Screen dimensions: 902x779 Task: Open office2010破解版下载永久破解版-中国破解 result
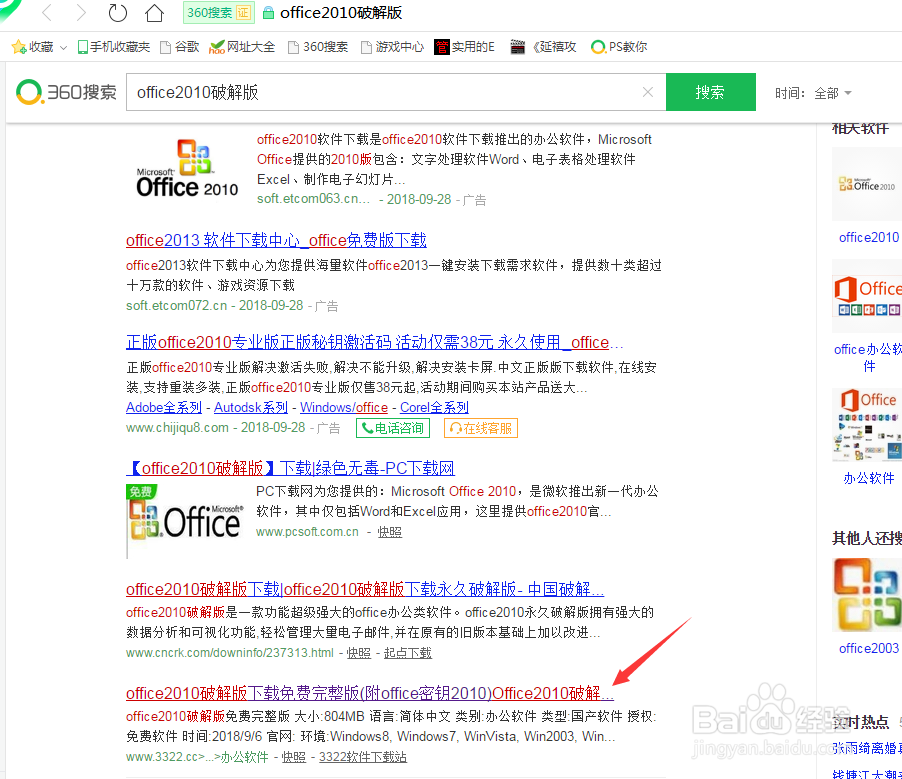(365, 589)
